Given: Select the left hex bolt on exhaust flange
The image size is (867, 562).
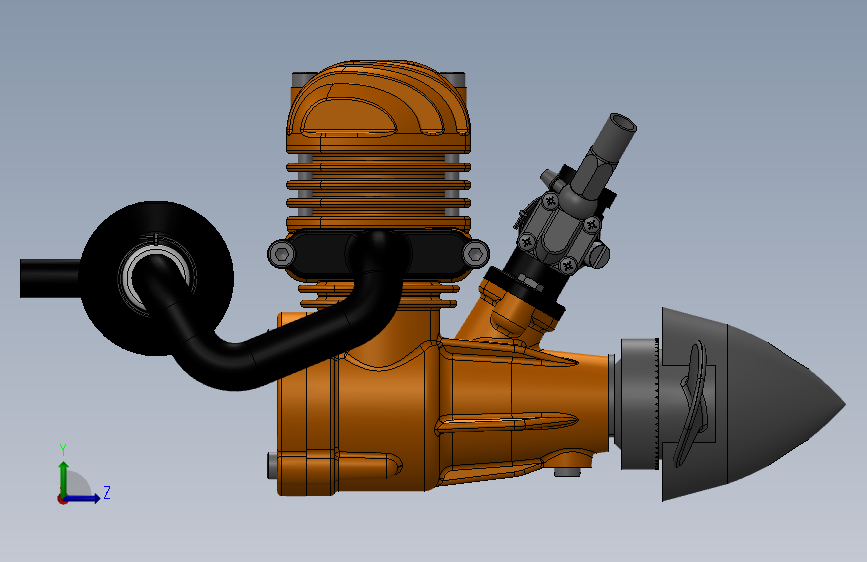Looking at the screenshot, I should (x=282, y=254).
